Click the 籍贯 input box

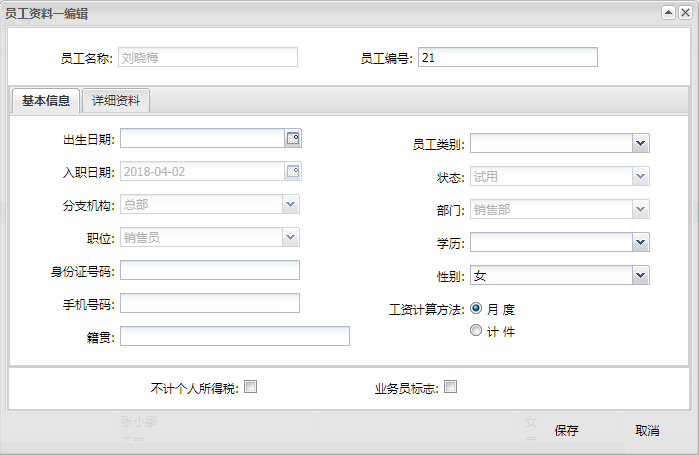tap(234, 336)
